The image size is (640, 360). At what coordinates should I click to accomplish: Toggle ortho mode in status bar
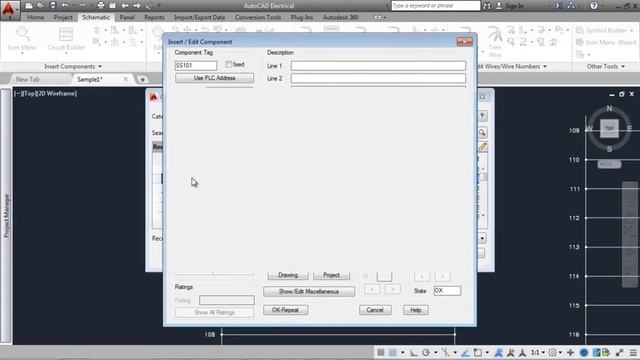coord(414,352)
